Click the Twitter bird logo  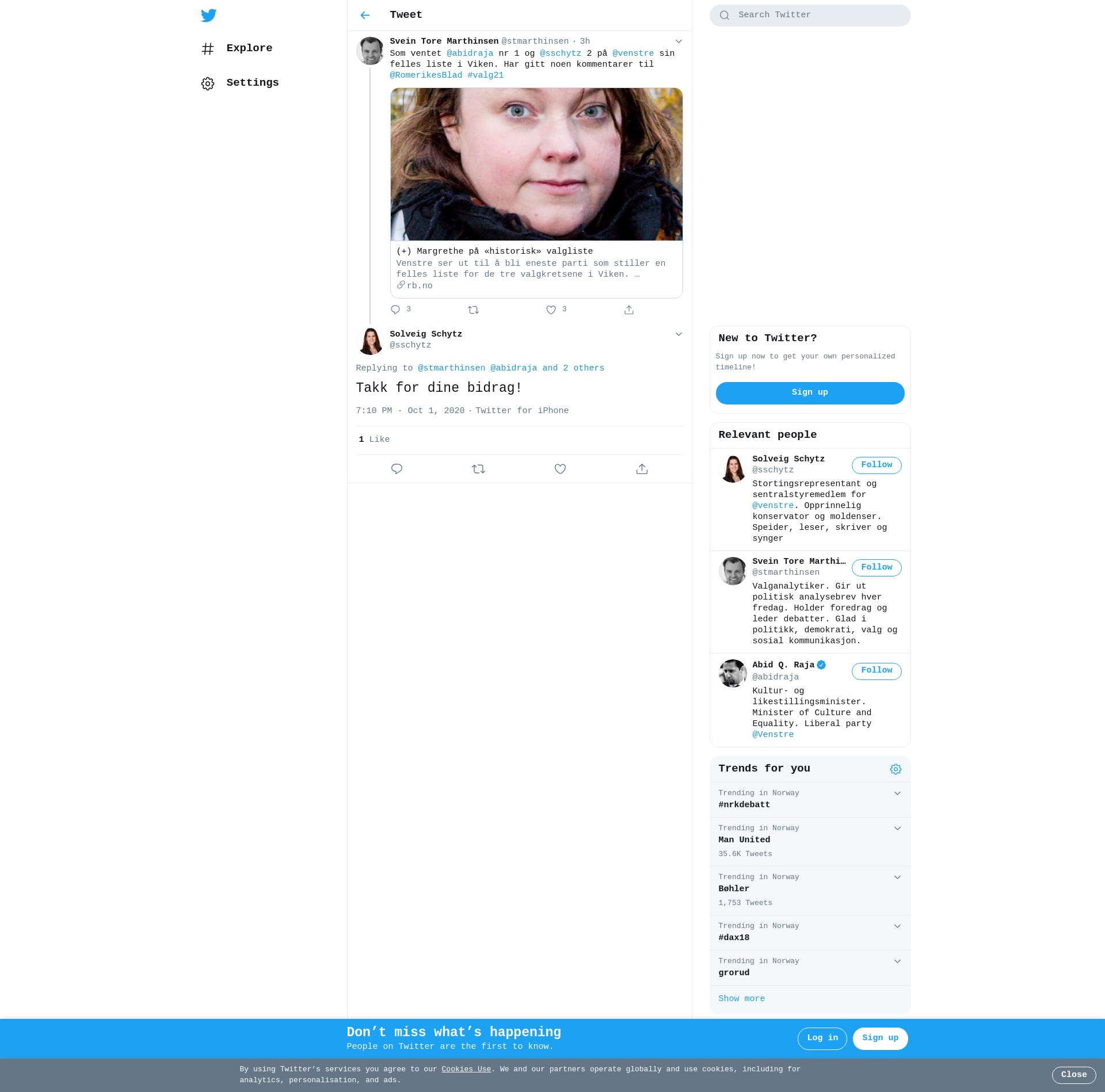click(x=208, y=16)
